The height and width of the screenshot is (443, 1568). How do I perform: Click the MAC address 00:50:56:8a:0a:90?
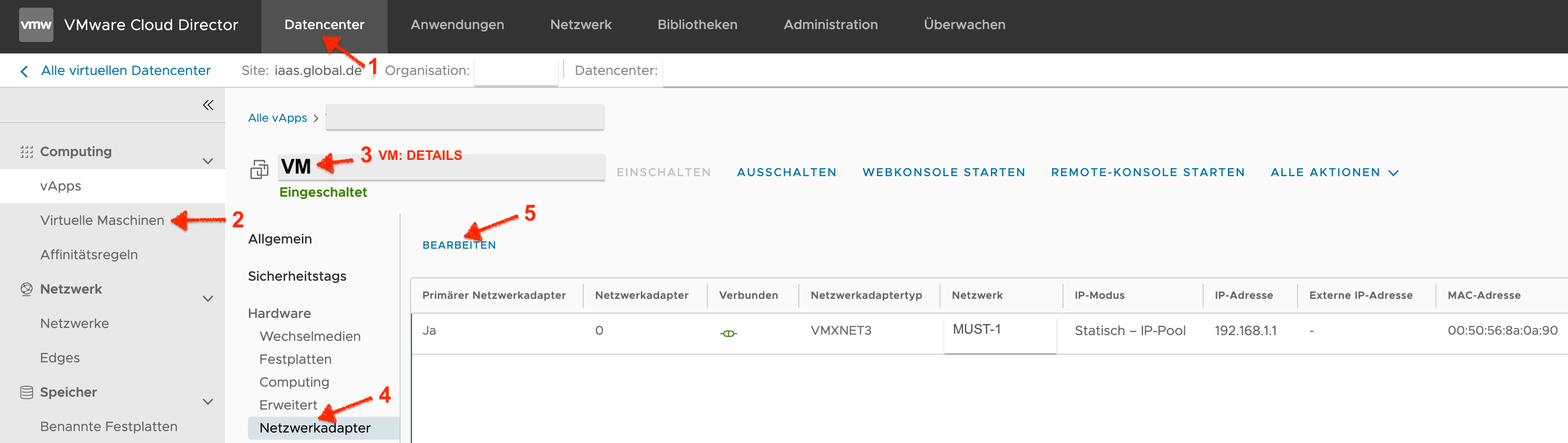1502,331
